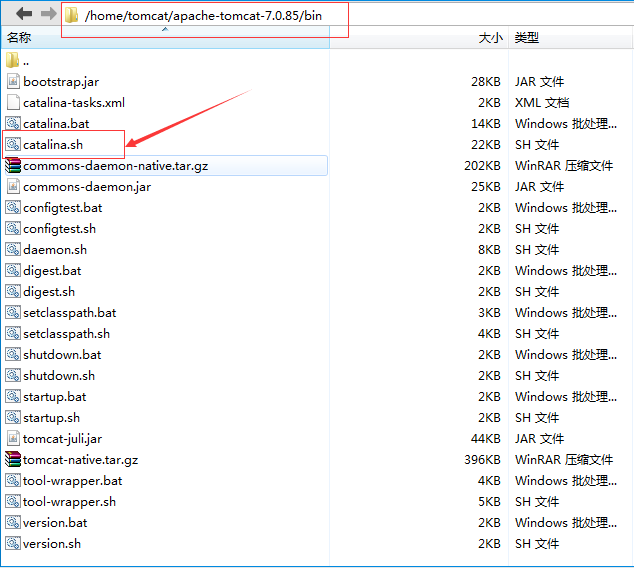Click the 202KB size of commons-daemon-native.tar.gz
Image resolution: width=634 pixels, height=568 pixels.
tap(482, 166)
